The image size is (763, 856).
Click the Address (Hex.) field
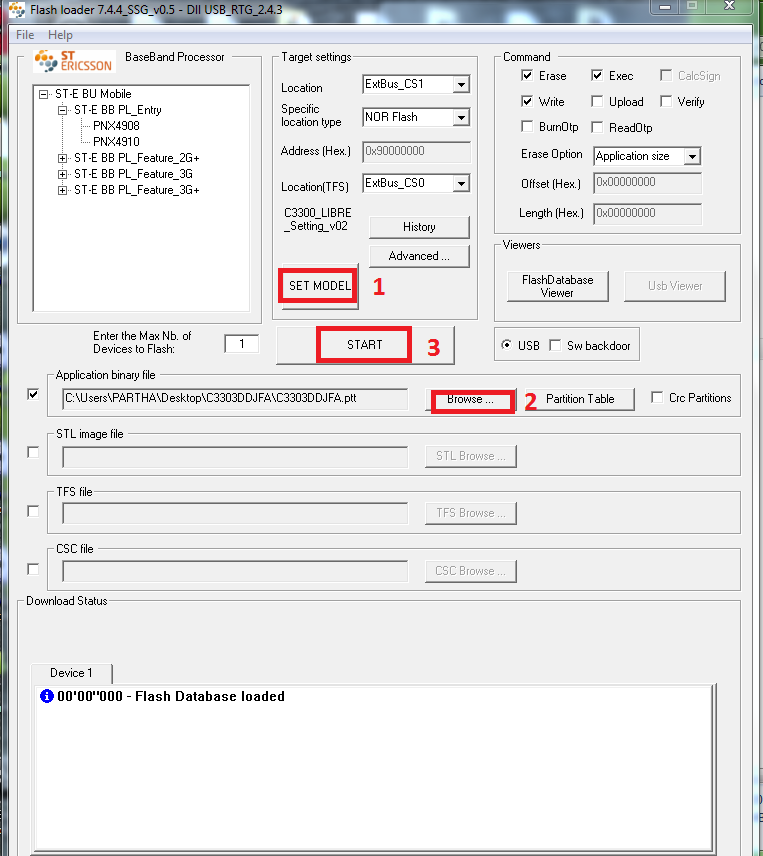coord(416,152)
